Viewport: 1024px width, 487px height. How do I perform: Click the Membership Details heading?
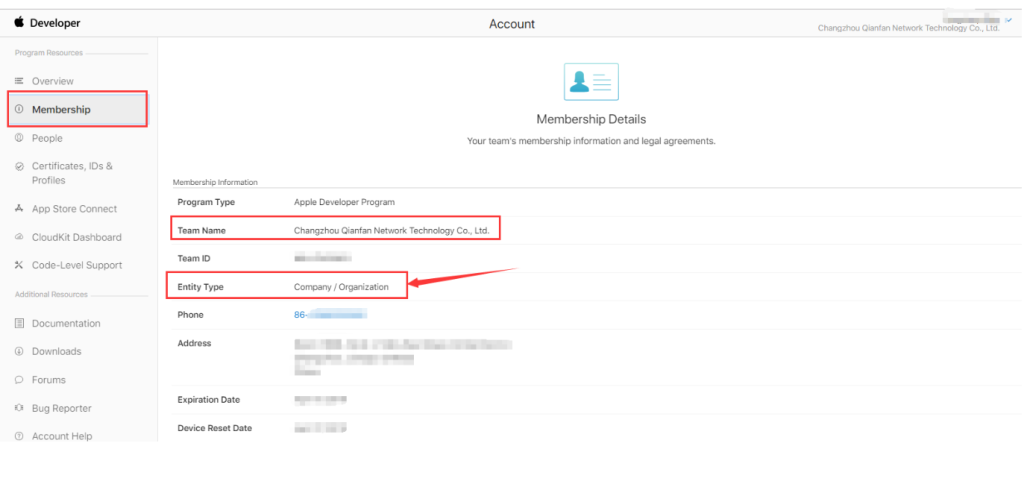(x=591, y=119)
